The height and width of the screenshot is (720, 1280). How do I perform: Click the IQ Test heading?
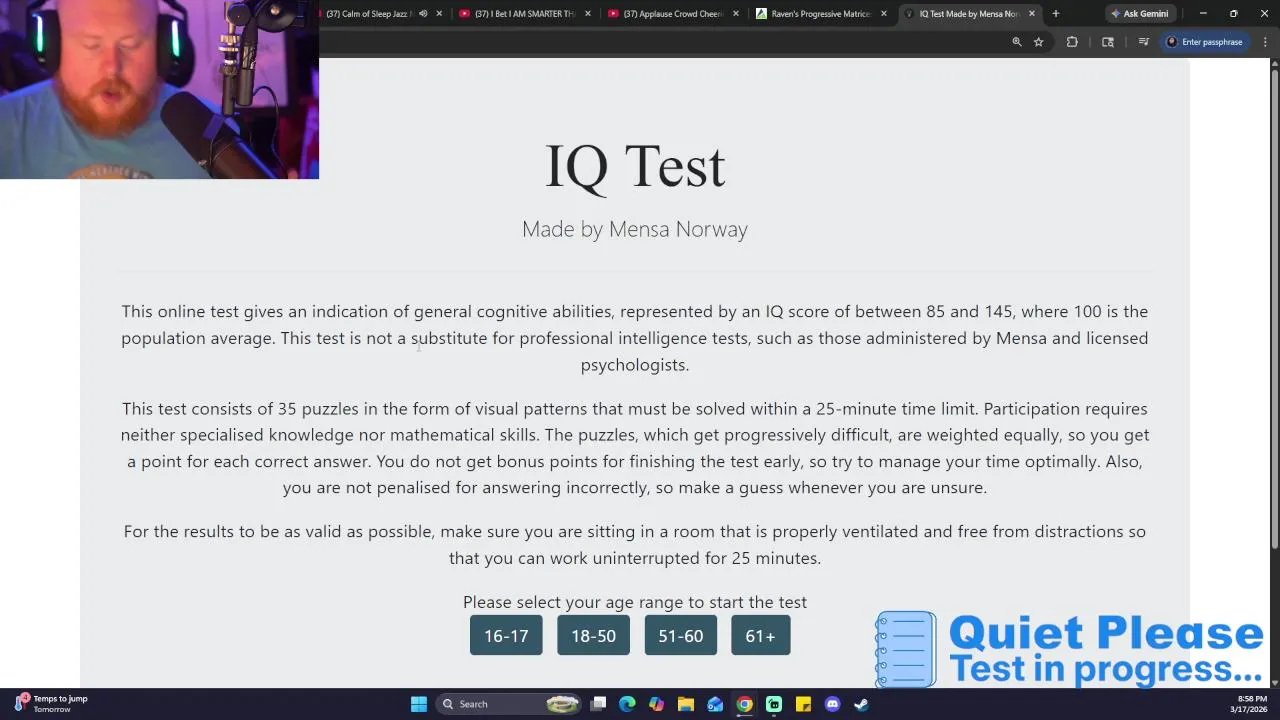(635, 166)
